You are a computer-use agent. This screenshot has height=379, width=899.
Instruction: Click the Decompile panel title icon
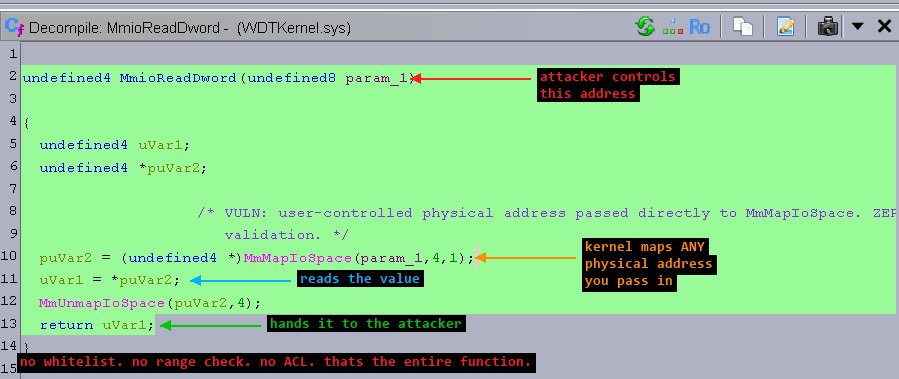tap(13, 27)
